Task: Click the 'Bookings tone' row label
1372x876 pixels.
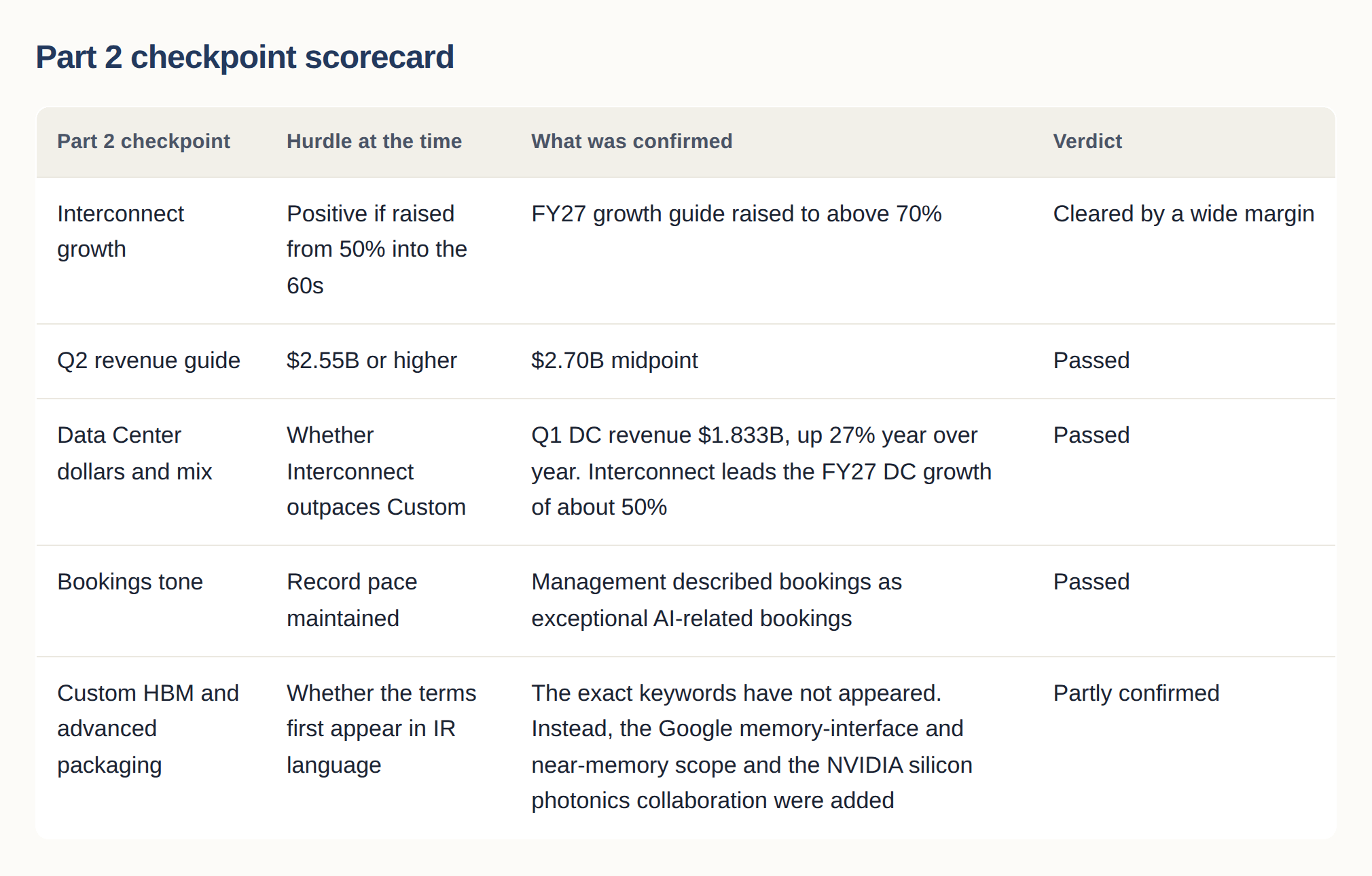Action: (x=130, y=582)
